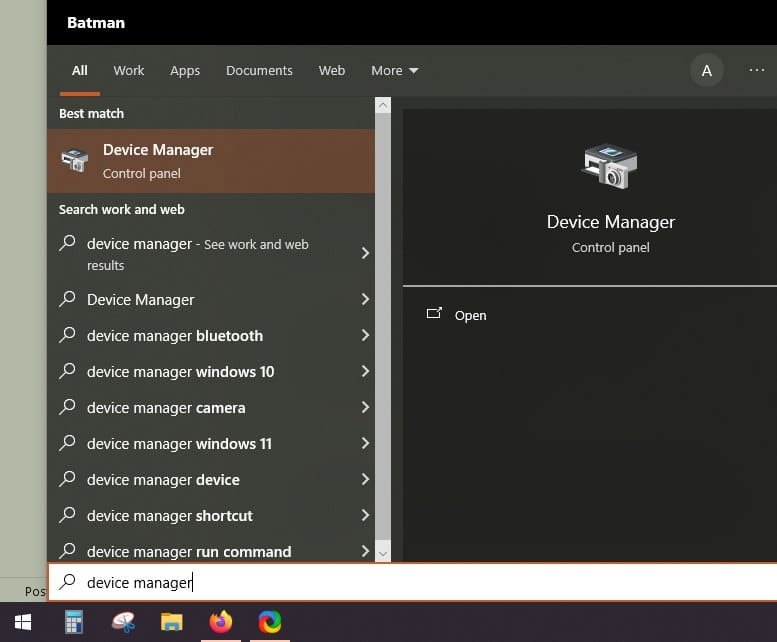
Task: Expand arrow for 'device manager run command'
Action: [365, 551]
